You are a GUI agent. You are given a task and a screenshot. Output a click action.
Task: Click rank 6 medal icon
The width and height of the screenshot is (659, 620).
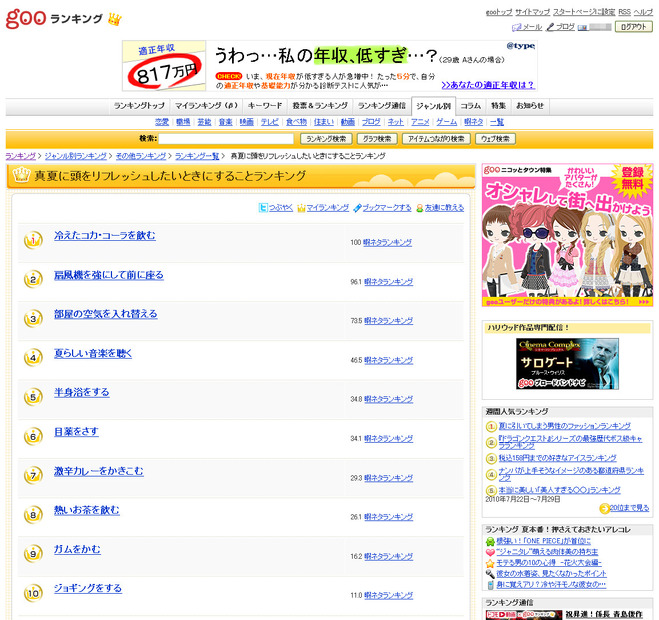[33, 436]
